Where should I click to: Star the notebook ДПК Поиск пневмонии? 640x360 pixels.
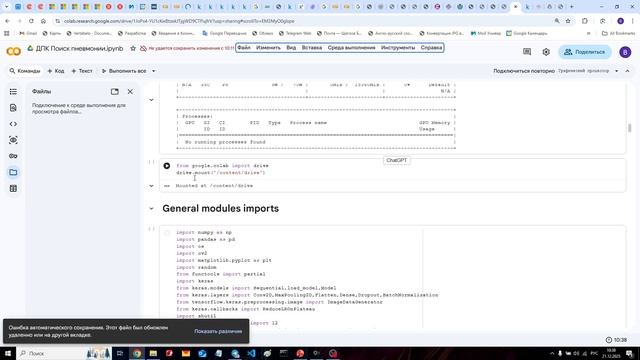click(x=133, y=49)
